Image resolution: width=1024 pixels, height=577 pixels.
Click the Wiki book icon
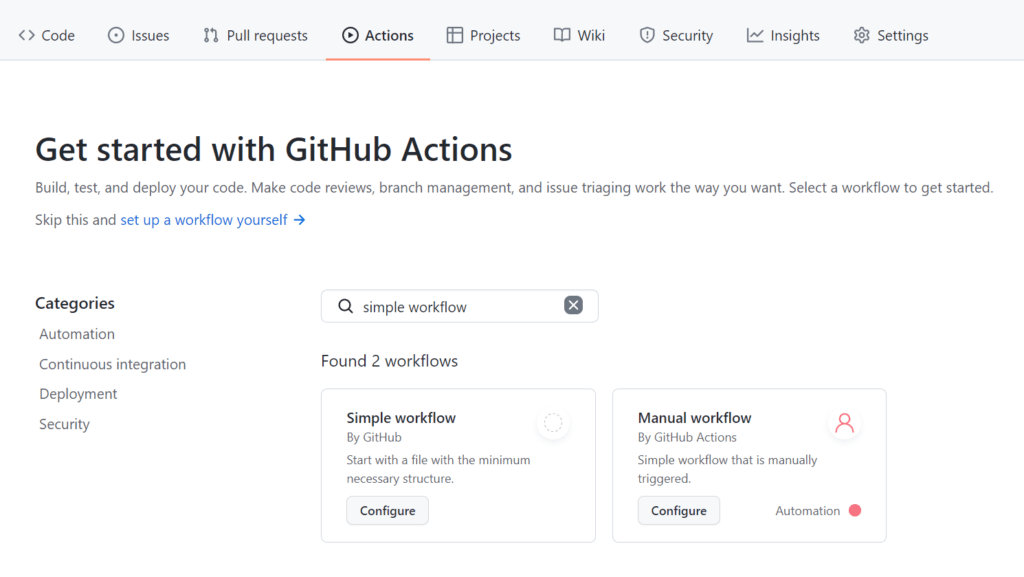point(562,35)
